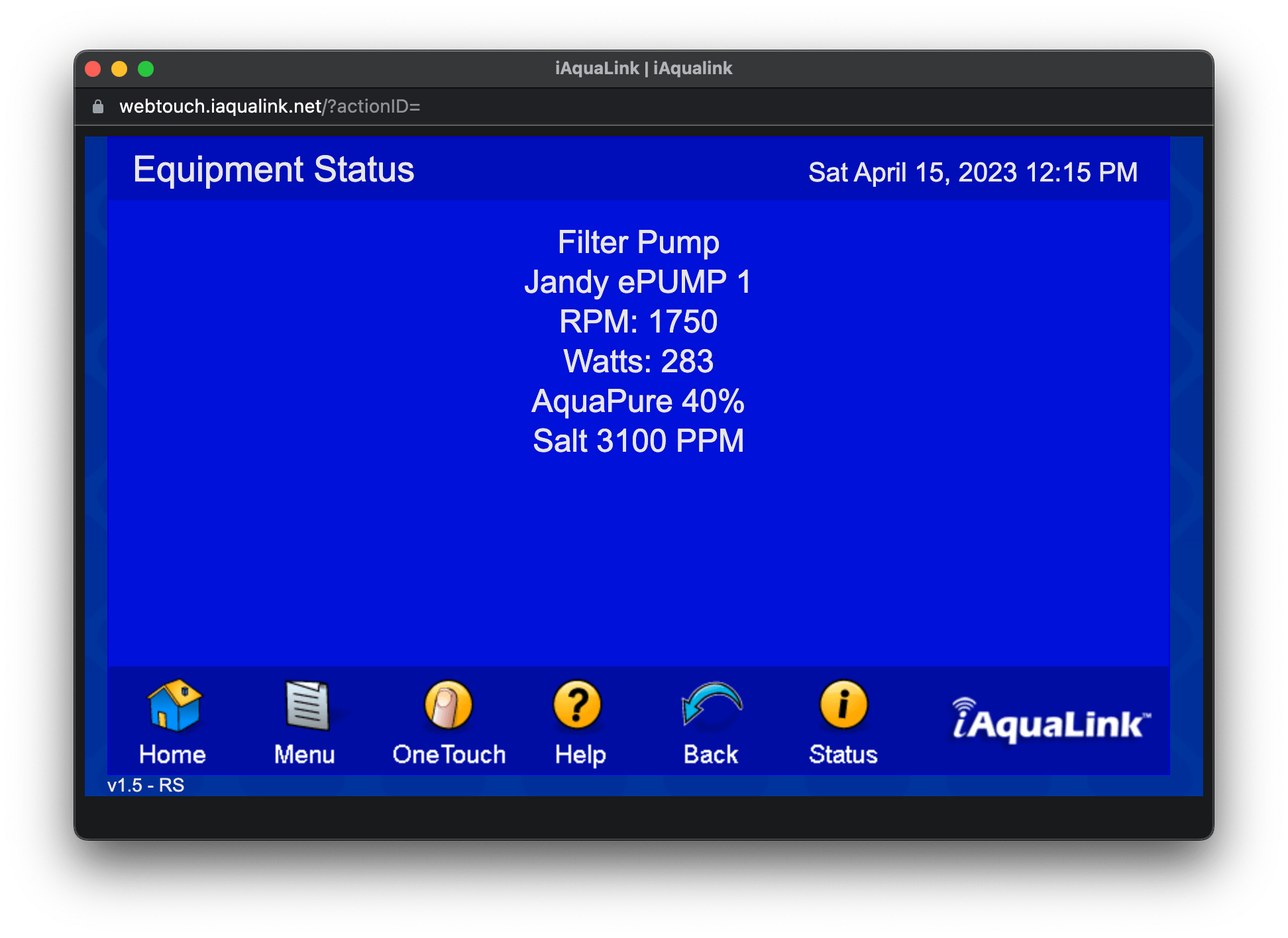Click the iAquaLink logo
This screenshot has width=1288, height=938.
(1051, 721)
